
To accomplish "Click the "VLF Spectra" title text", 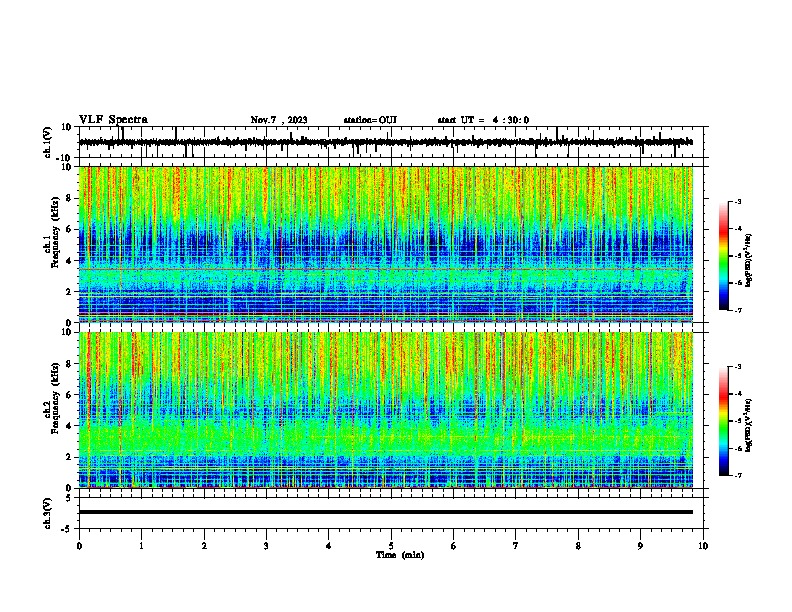I will click(113, 120).
